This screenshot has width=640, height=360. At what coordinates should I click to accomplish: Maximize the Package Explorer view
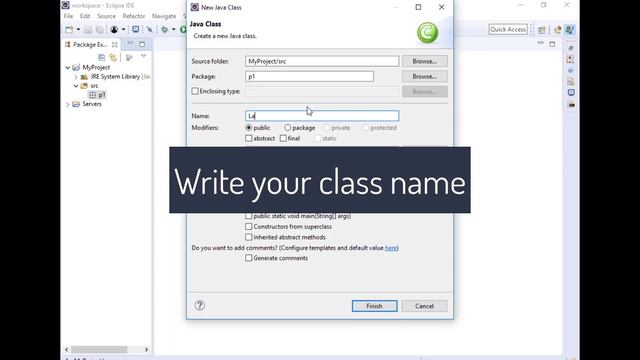pyautogui.click(x=142, y=44)
